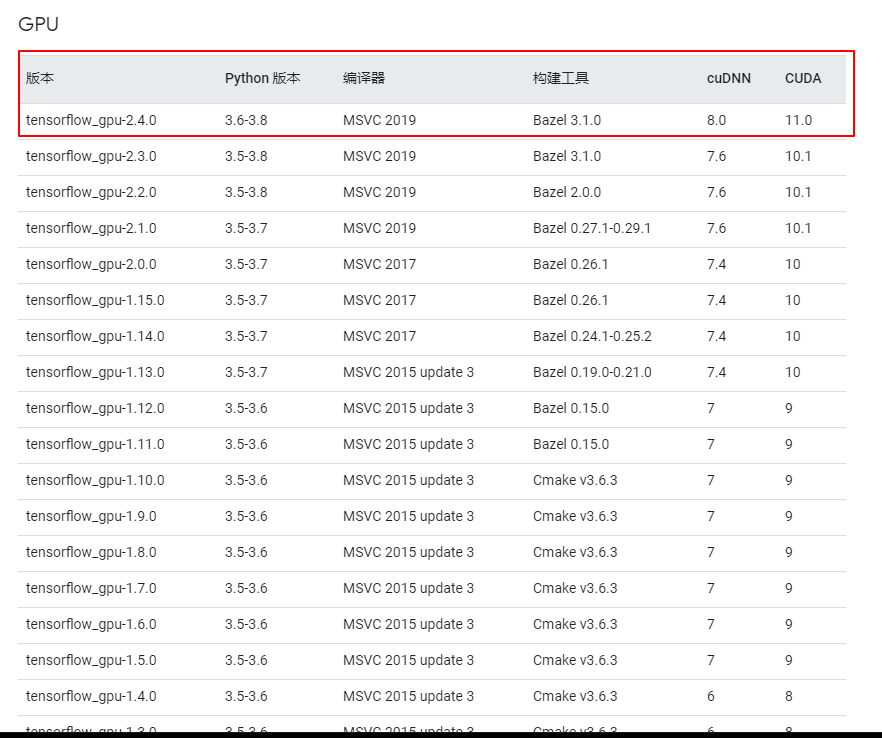Image resolution: width=882 pixels, height=738 pixels.
Task: Click Cmake v3.6.3 in the 1.10.0 row
Action: tap(575, 480)
